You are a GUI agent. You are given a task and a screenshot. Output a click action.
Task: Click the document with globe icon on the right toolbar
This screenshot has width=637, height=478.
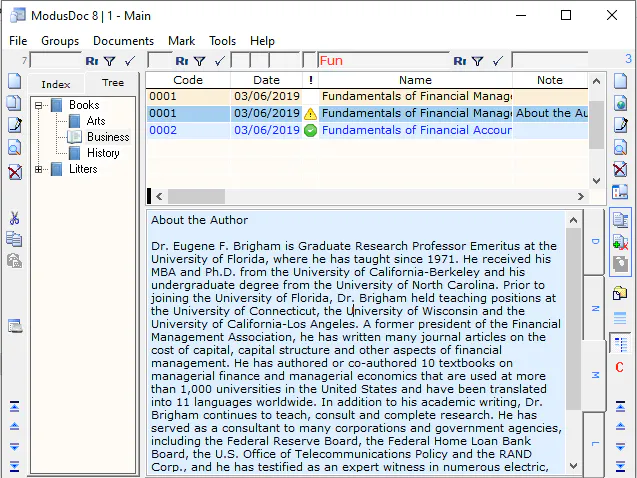pyautogui.click(x=620, y=103)
